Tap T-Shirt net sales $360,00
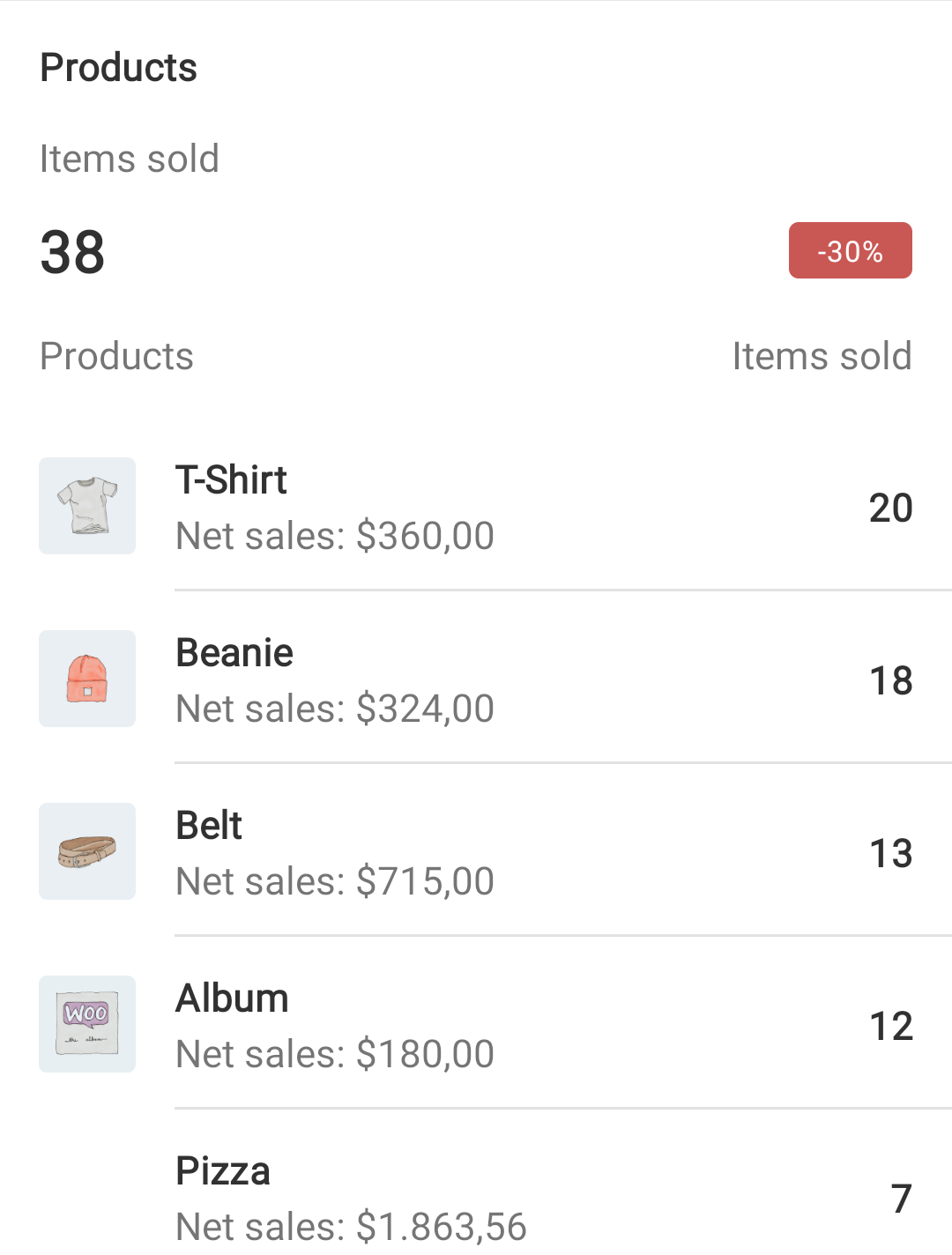Screen dimensions: 952x1255 point(335,536)
